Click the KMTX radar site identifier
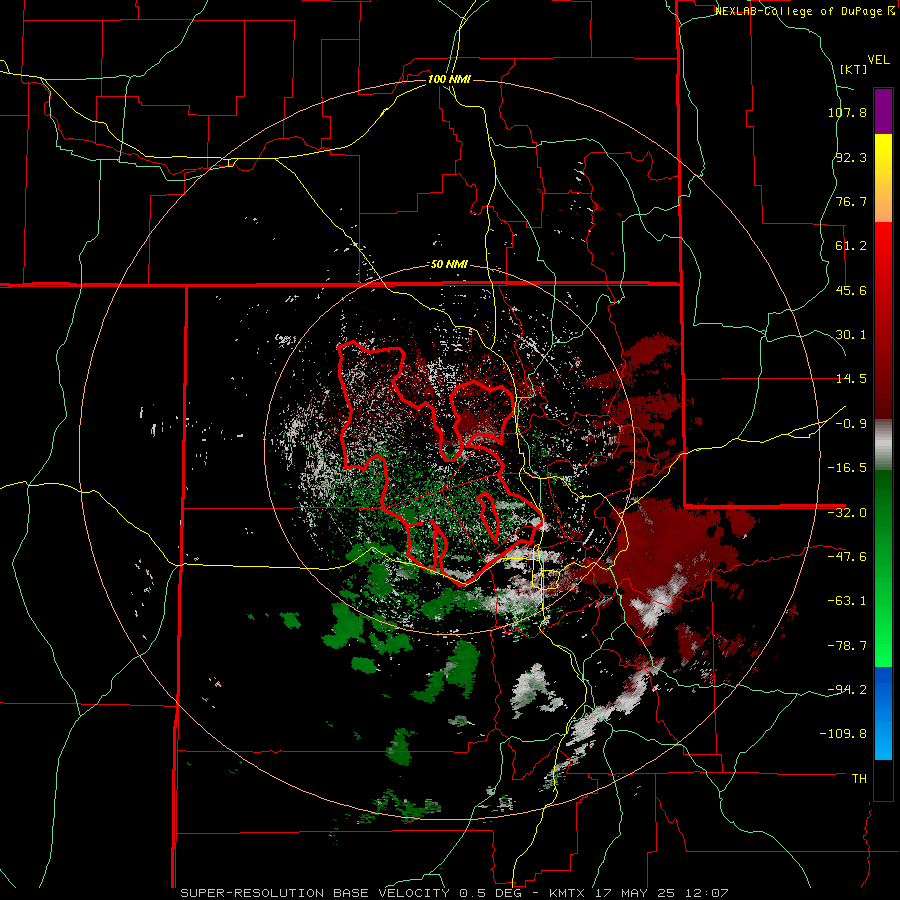900x900 pixels. pos(569,893)
